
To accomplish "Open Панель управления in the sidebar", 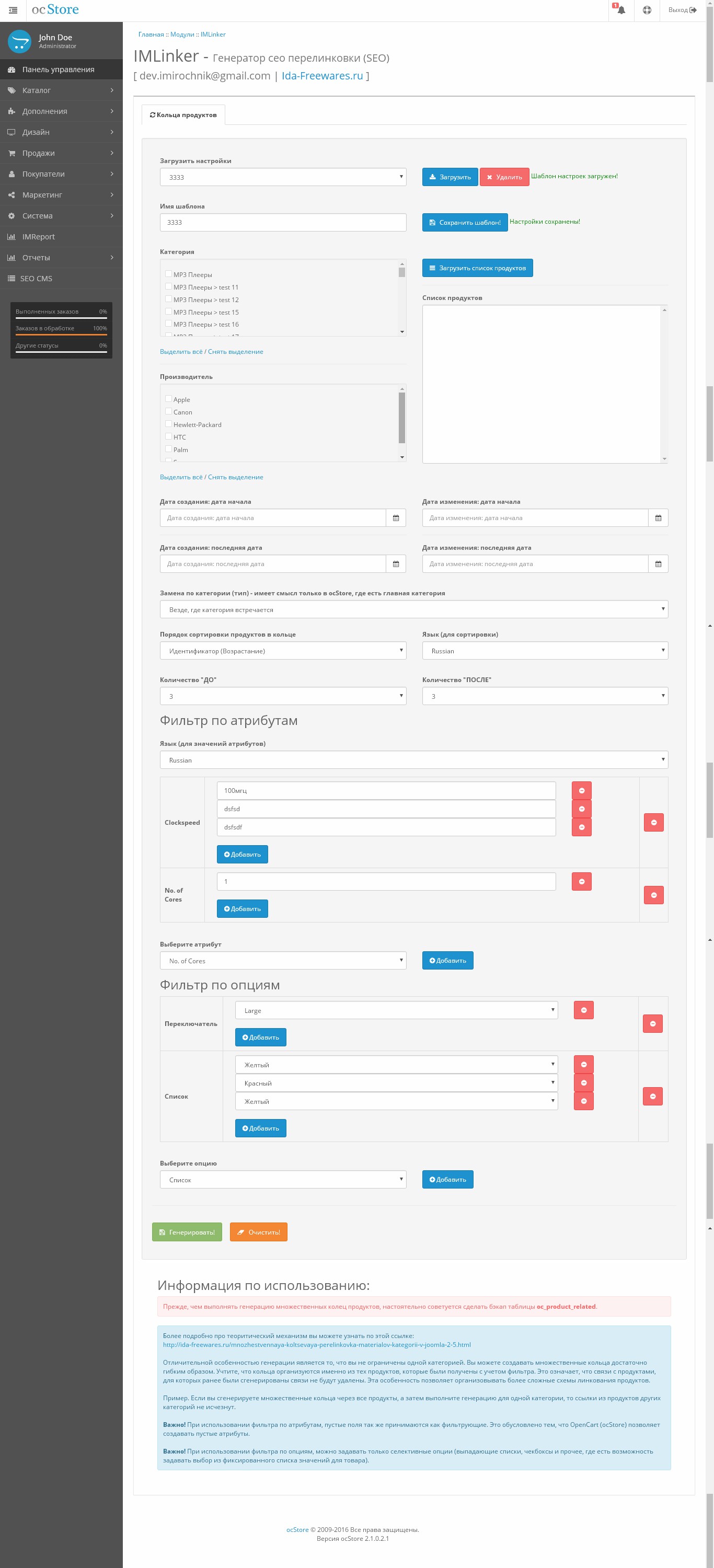I will point(61,70).
